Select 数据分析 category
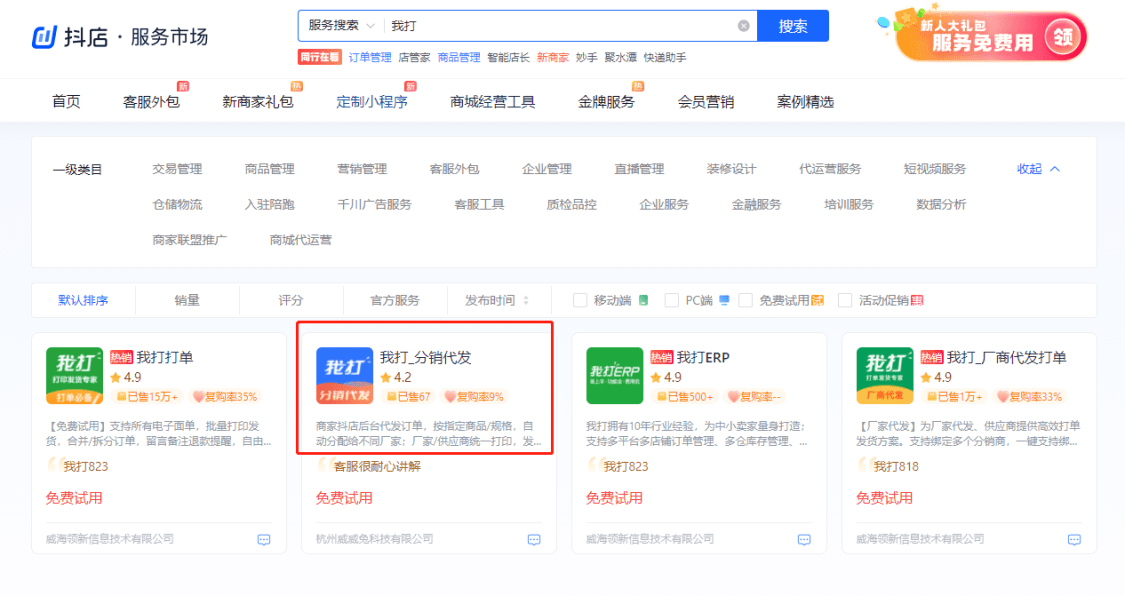The height and width of the screenshot is (596, 1125). [941, 204]
